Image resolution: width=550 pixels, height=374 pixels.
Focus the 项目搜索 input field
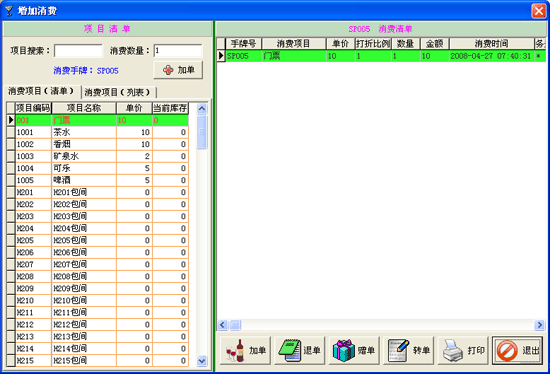click(79, 51)
